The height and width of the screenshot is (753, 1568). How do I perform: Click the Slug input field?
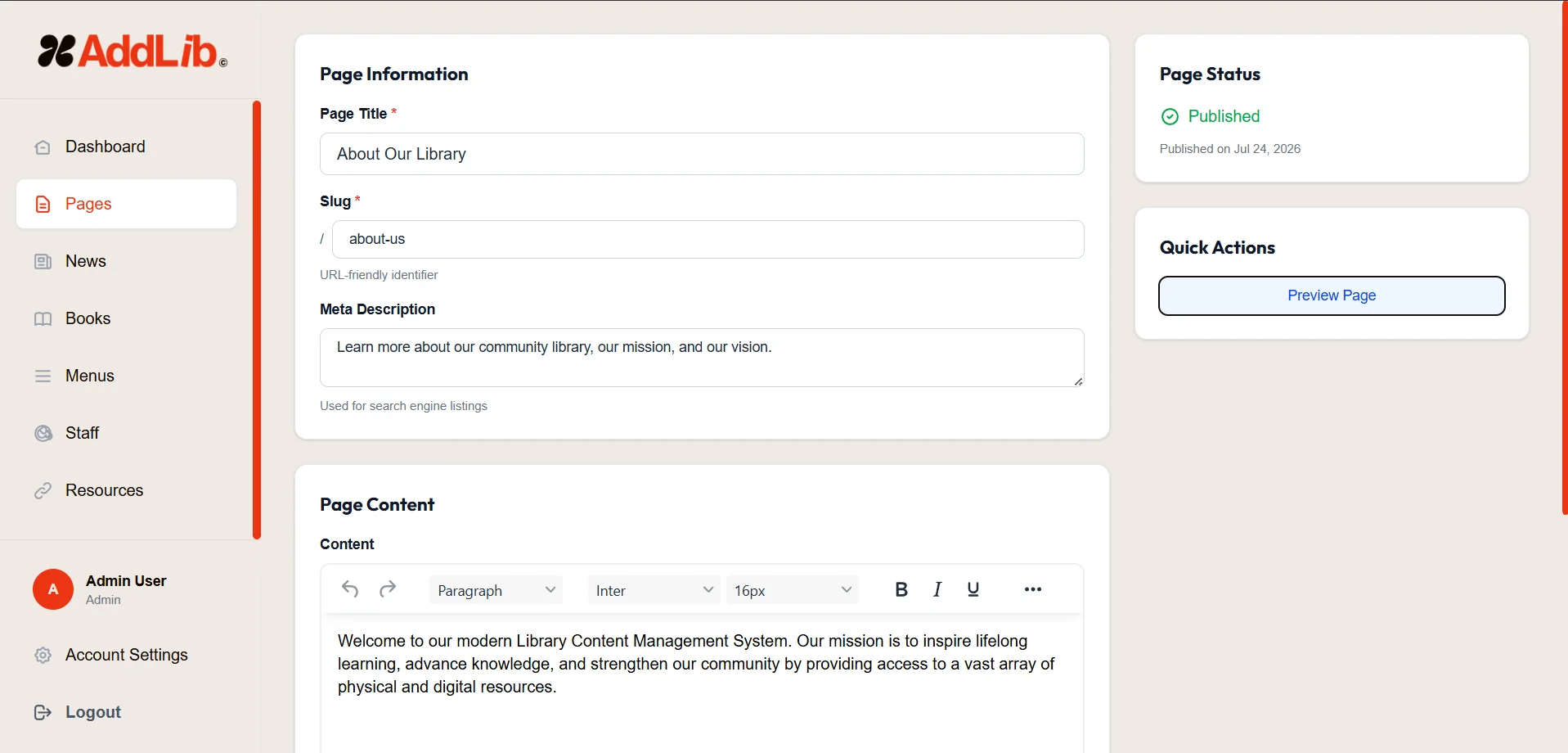(708, 239)
